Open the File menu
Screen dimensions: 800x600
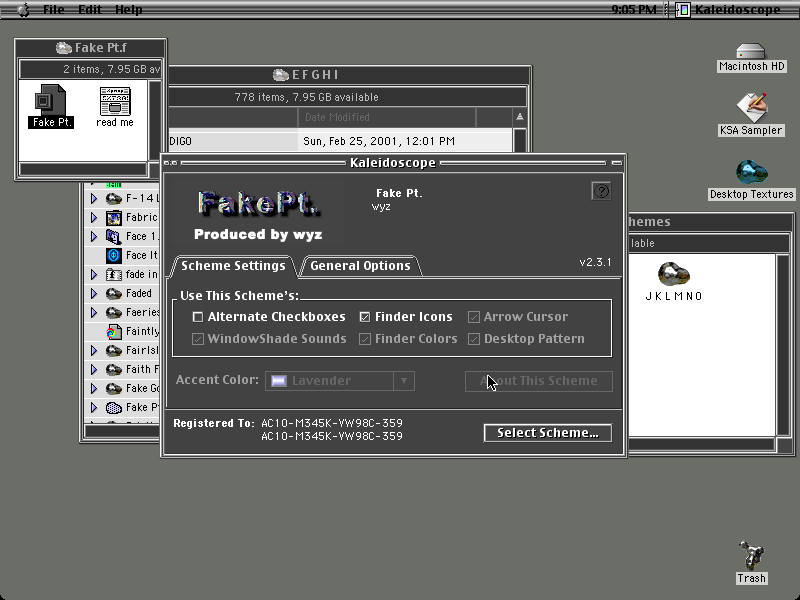[54, 9]
